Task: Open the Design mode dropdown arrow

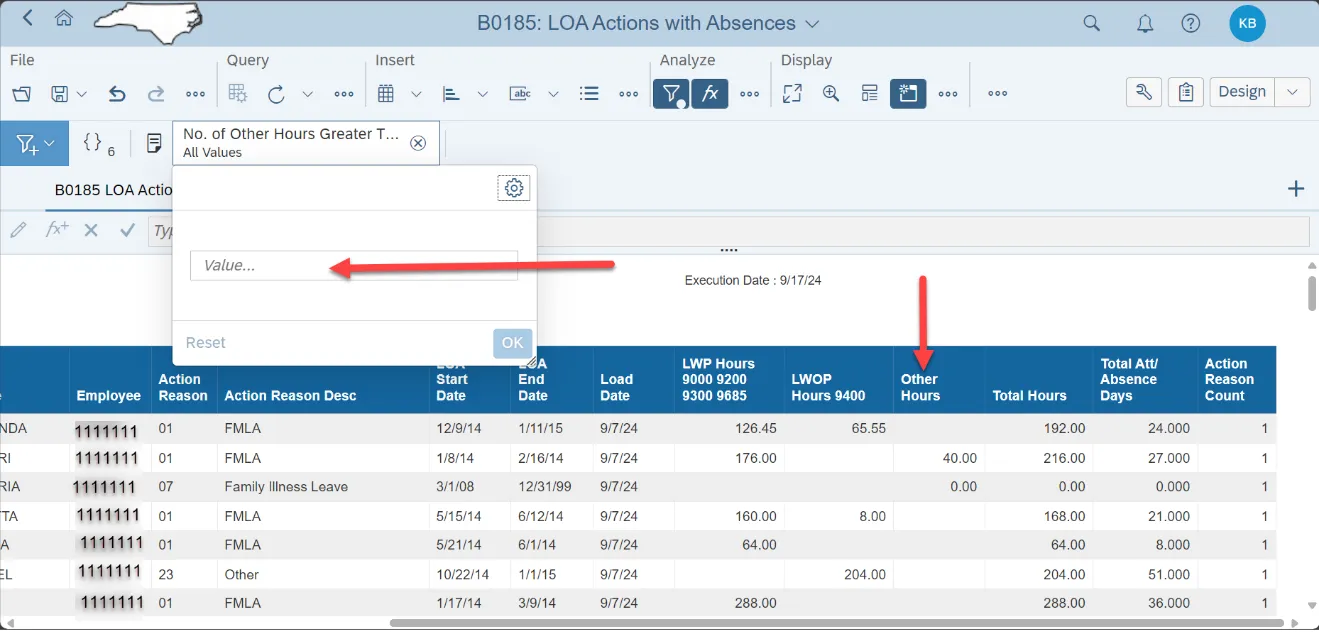Action: 1293,92
